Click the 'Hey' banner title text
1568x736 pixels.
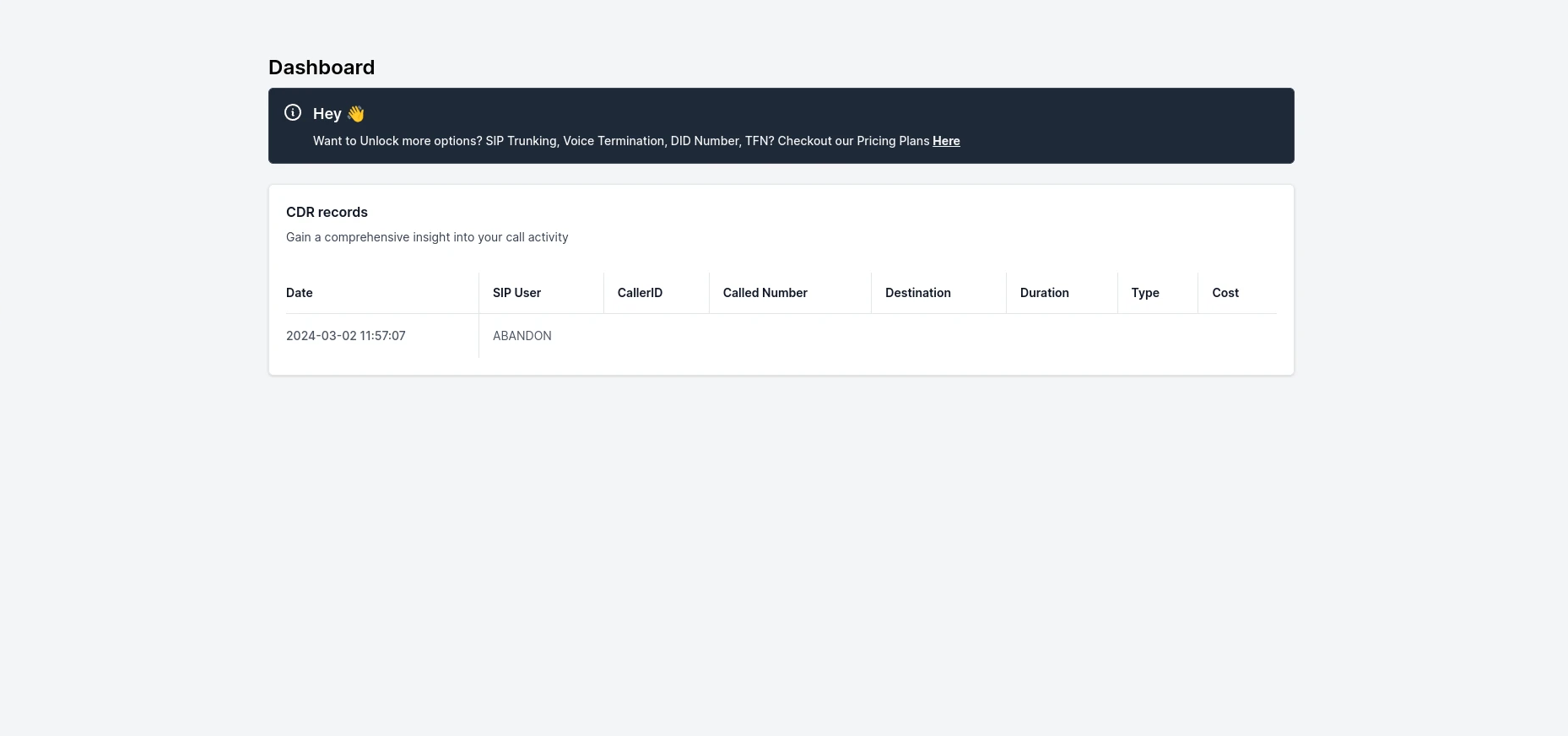click(327, 114)
